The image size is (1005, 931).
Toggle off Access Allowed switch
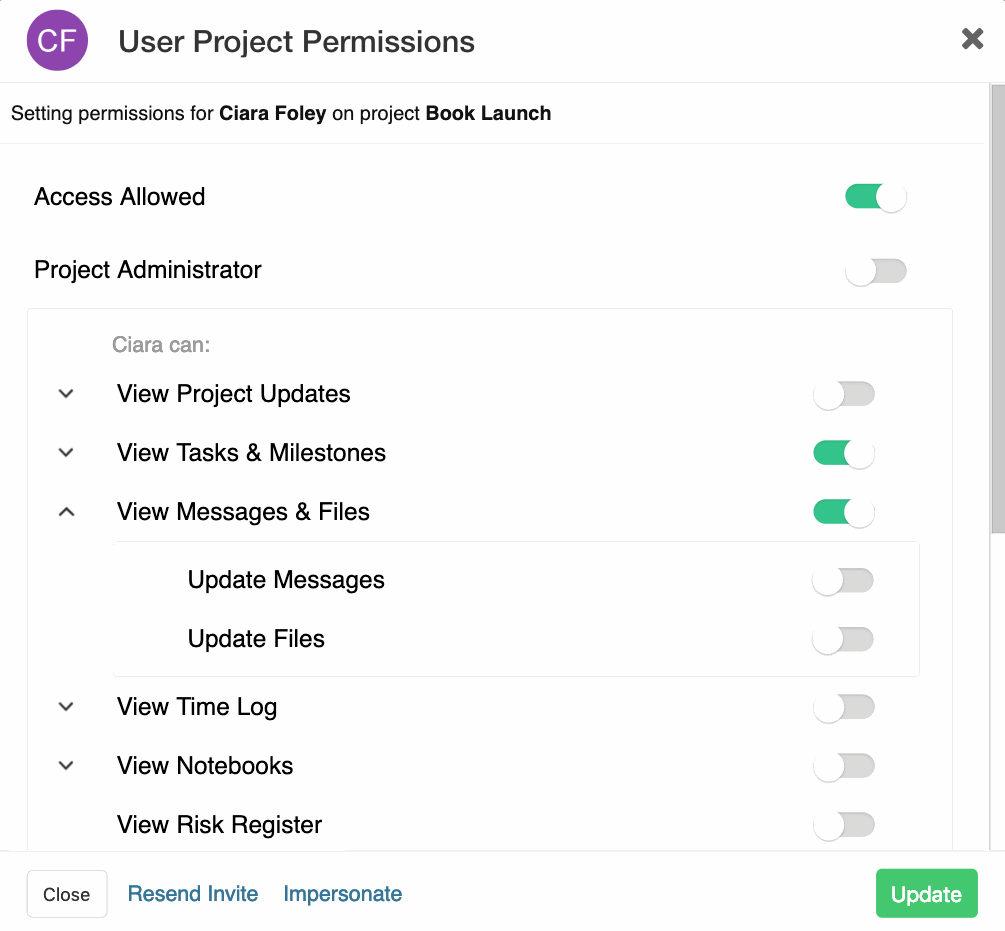point(876,197)
